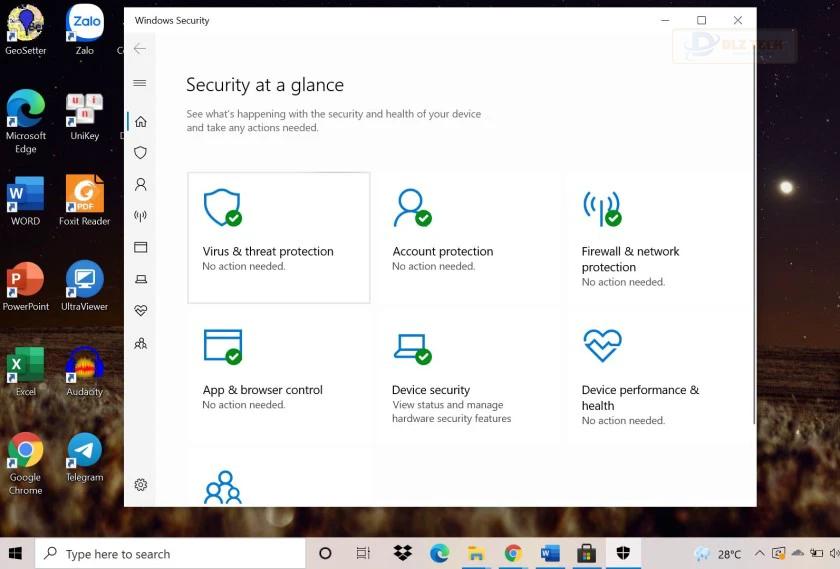Image resolution: width=840 pixels, height=569 pixels.
Task: Open GeoSetter desktop shortcut
Action: [25, 30]
